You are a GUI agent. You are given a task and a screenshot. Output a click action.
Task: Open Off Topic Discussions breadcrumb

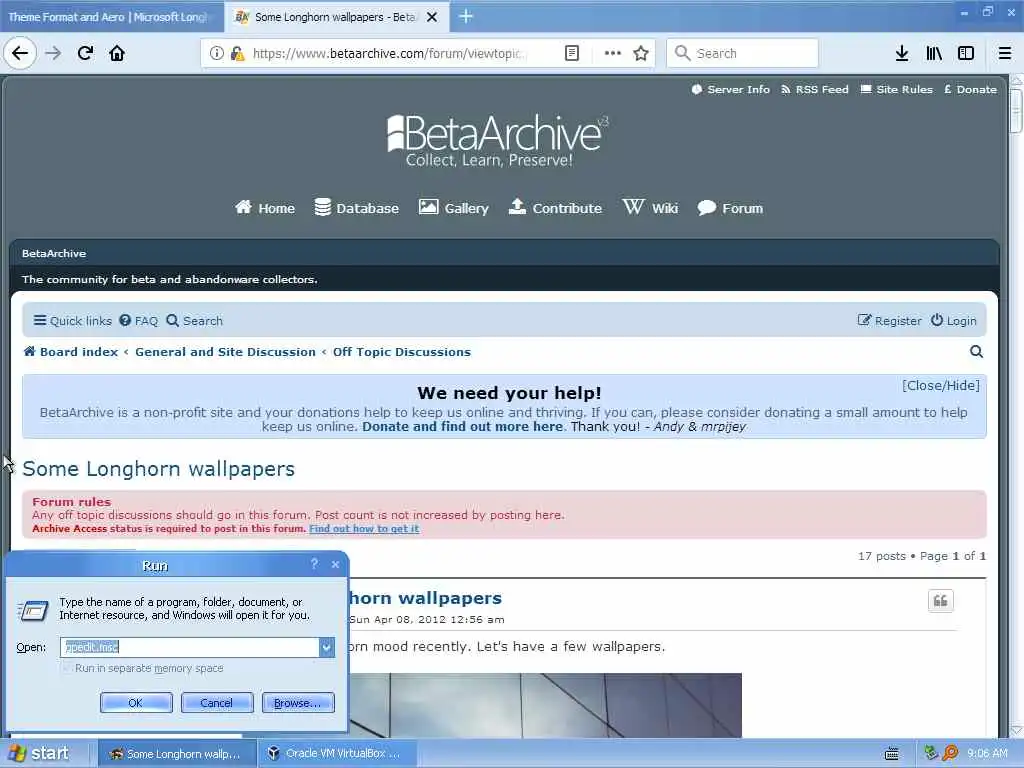[402, 352]
